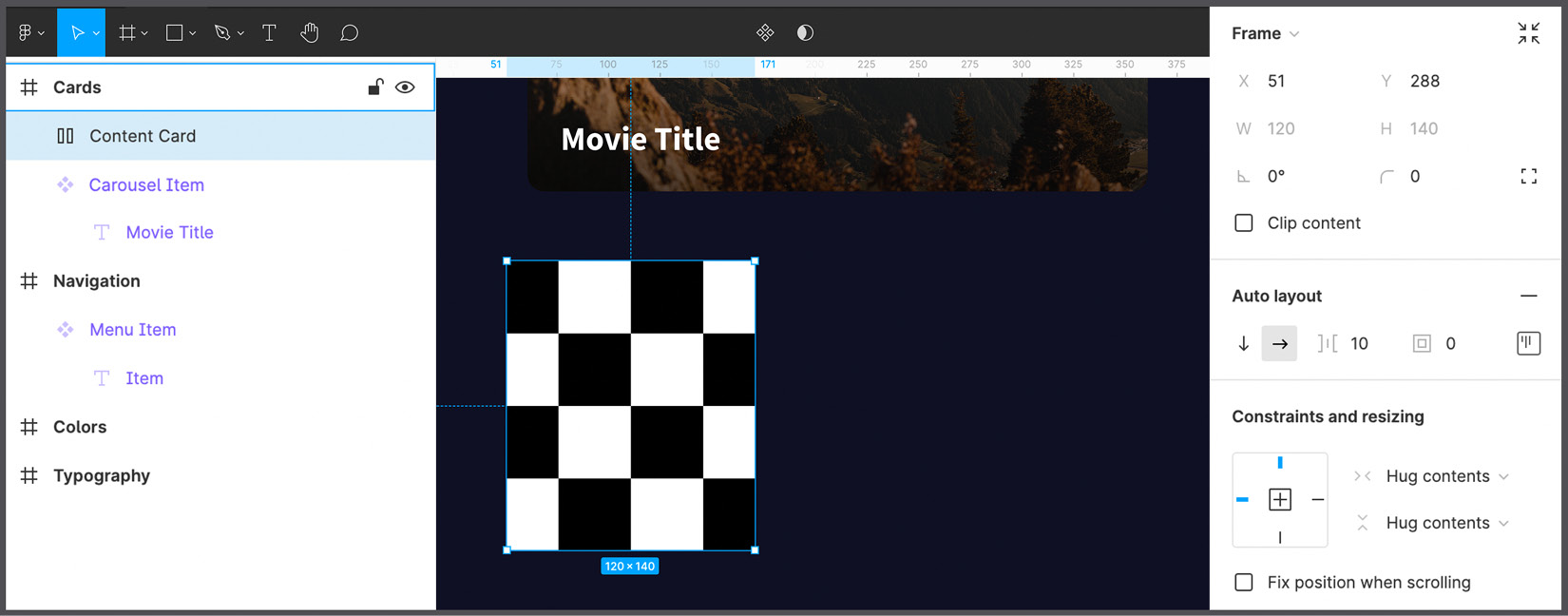Select the Frame tool
This screenshot has height=616, width=1568.
click(126, 32)
